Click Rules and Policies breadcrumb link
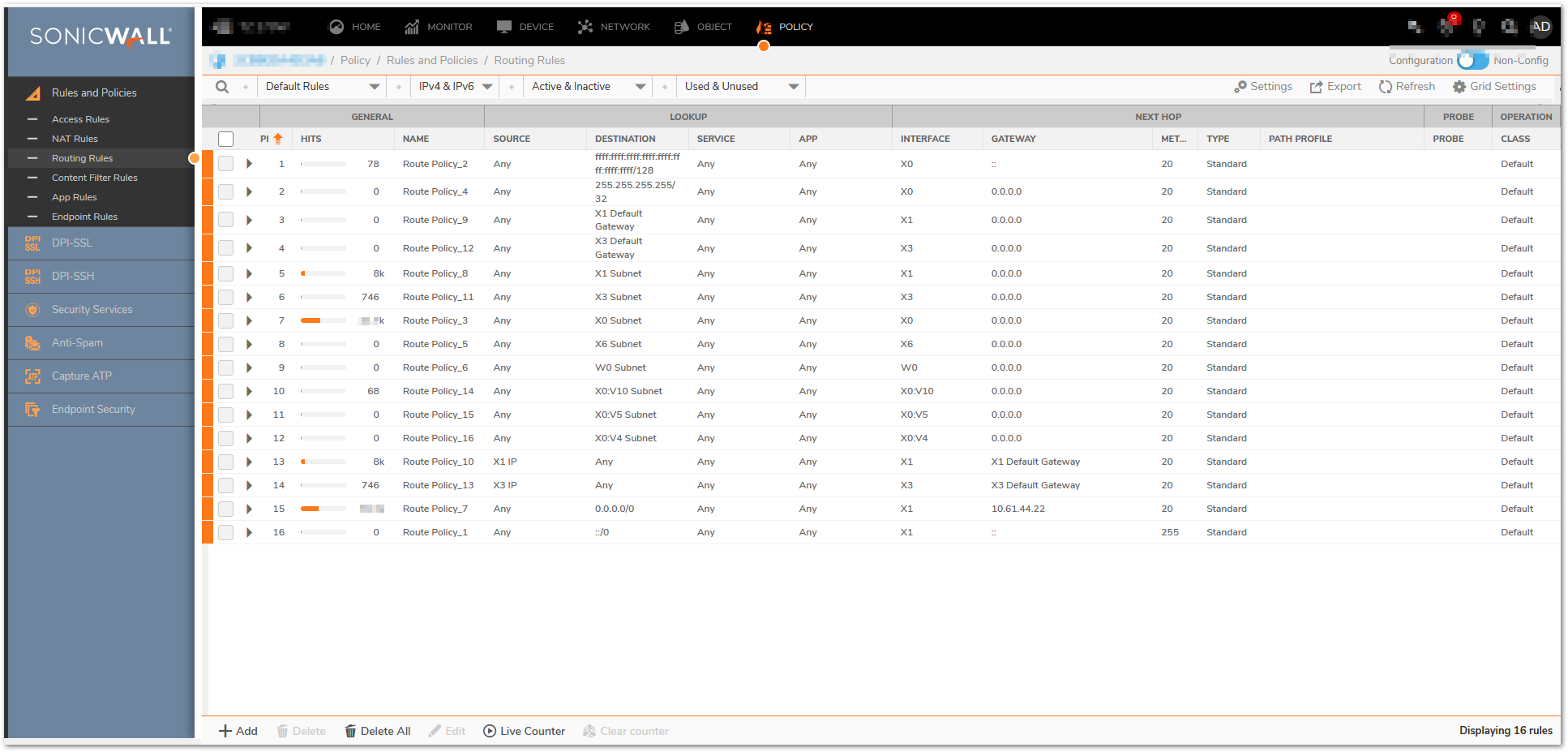This screenshot has width=1568, height=752. (432, 61)
